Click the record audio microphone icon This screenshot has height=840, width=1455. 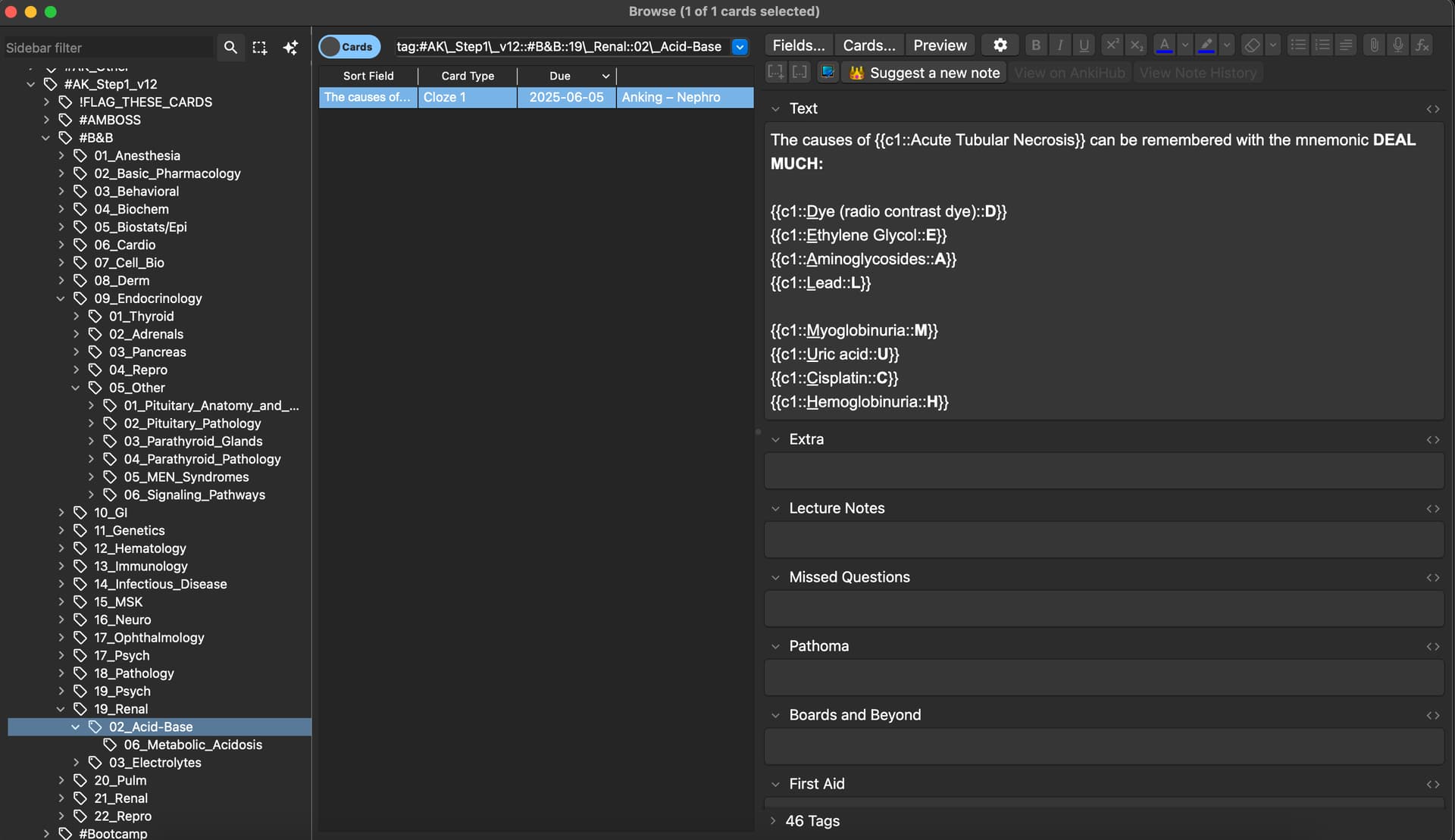pos(1397,45)
